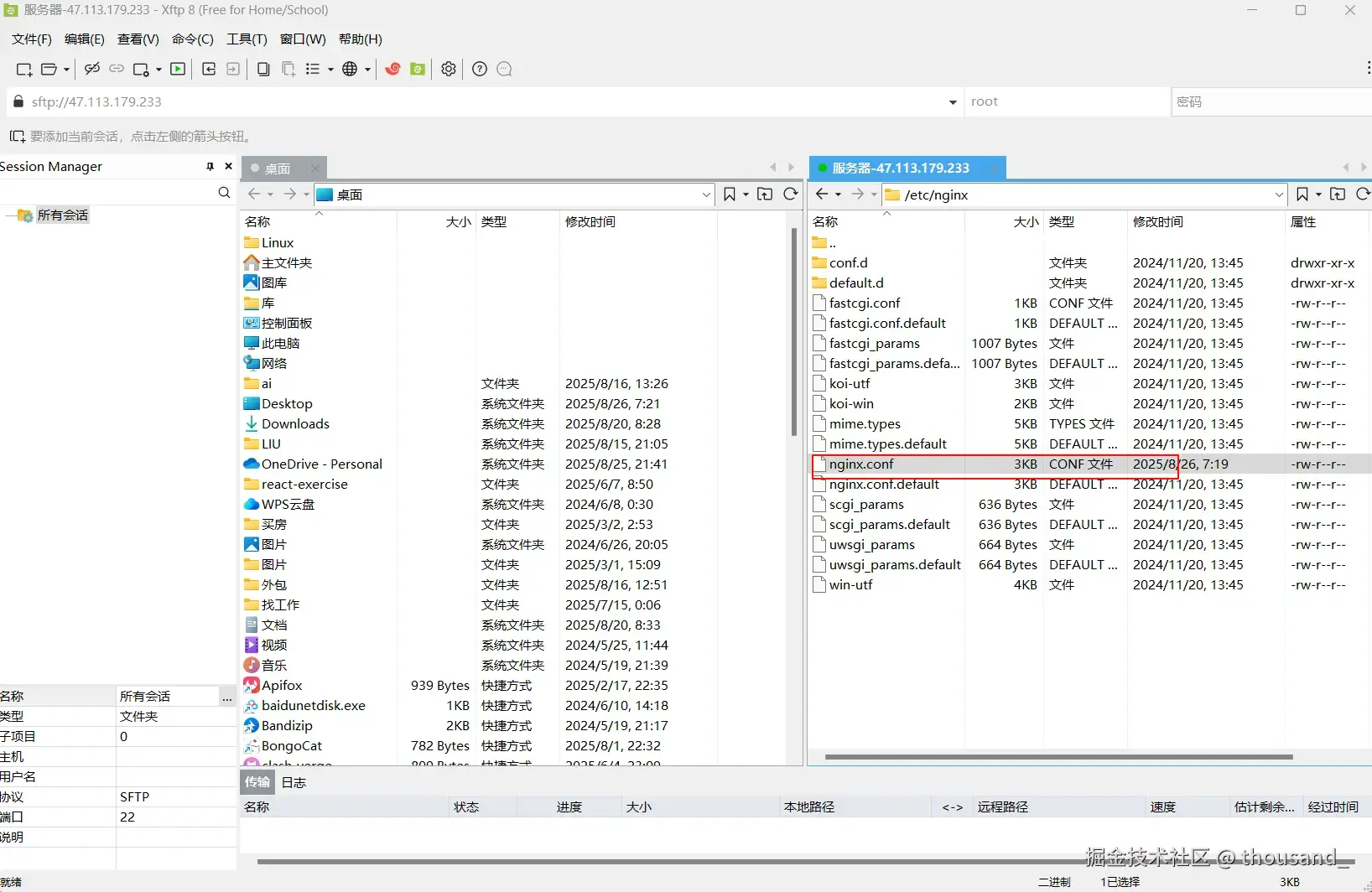Expand the remote bookmark dropdown arrow
This screenshot has width=1372, height=892.
1319,195
